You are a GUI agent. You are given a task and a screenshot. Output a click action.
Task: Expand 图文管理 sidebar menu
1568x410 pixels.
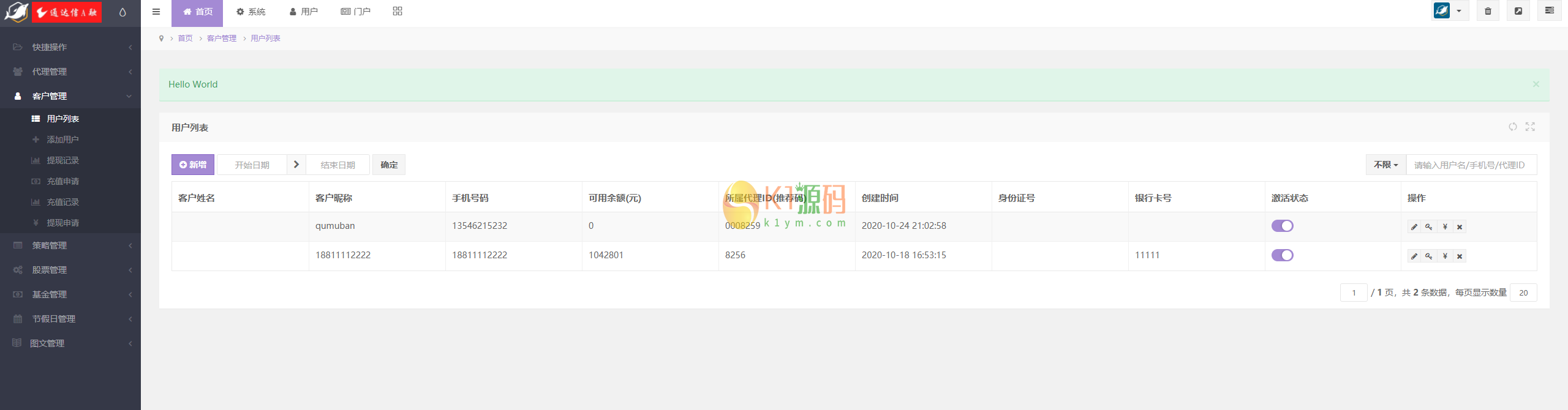(x=70, y=343)
